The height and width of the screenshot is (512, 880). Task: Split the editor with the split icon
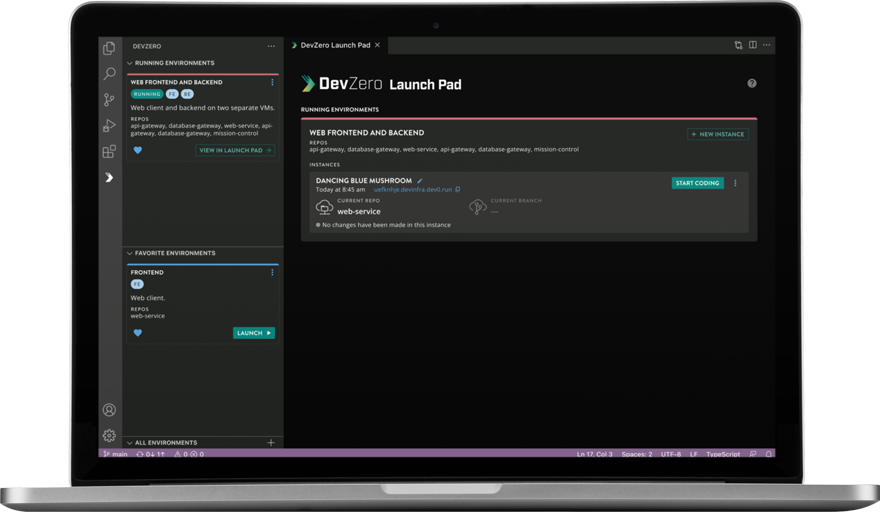click(x=753, y=45)
